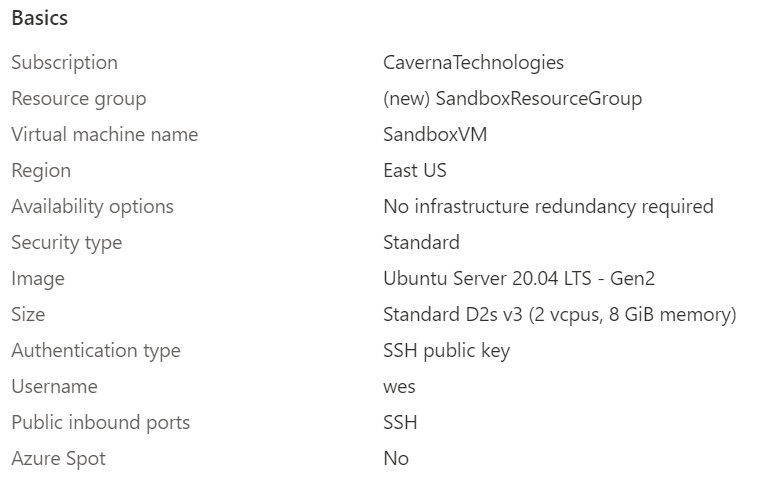Click the SSH inbound ports value
The height and width of the screenshot is (484, 765).
(400, 422)
